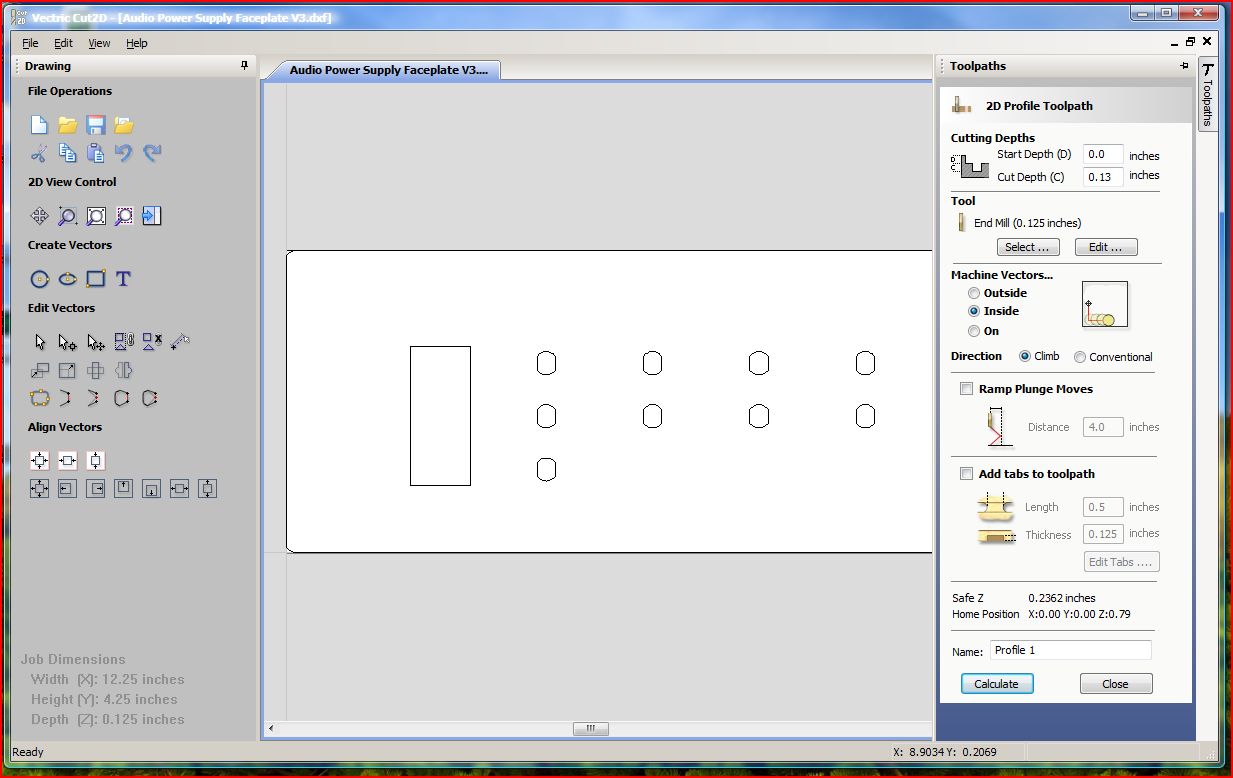Switch Direction to Conventional
The width and height of the screenshot is (1233, 778).
pos(1080,356)
